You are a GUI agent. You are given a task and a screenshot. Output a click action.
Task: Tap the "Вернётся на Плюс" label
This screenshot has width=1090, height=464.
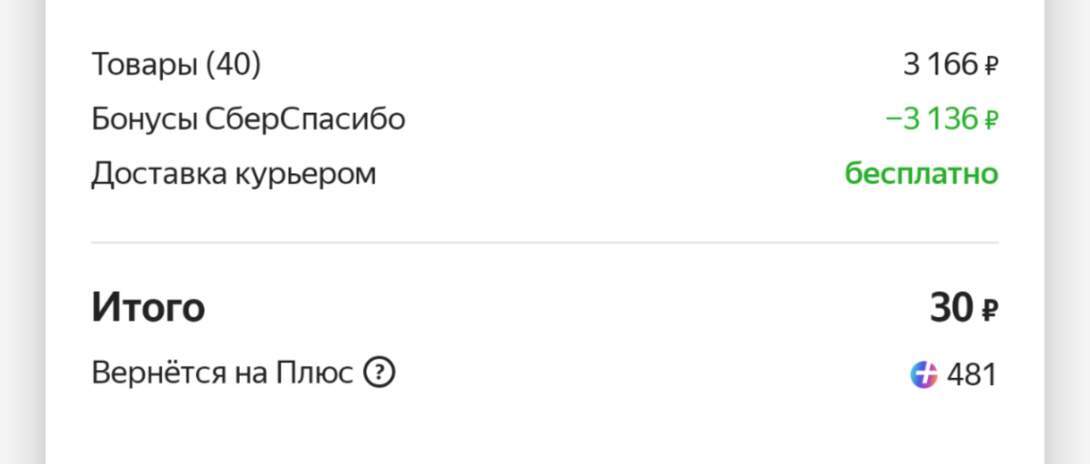tap(222, 373)
